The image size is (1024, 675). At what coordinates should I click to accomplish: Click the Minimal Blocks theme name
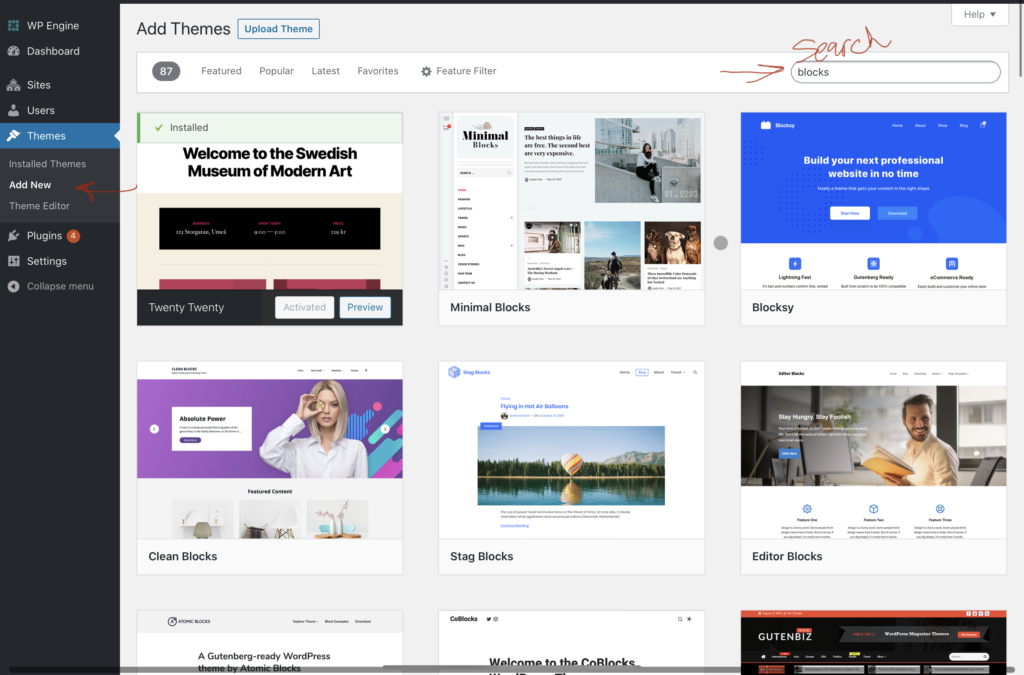click(490, 307)
